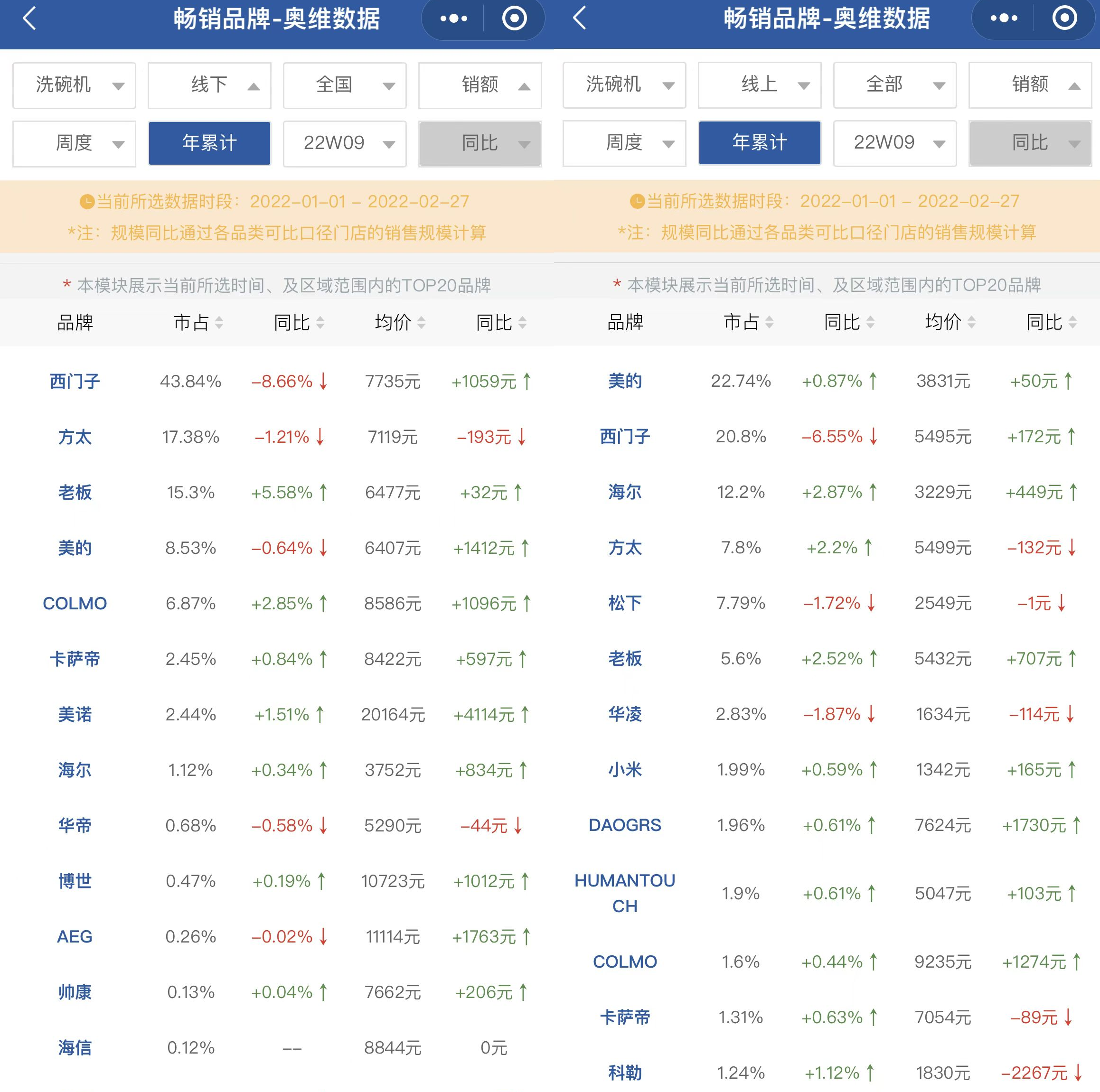The height and width of the screenshot is (1092, 1100).
Task: Toggle 年累计 button in left panel
Action: click(209, 143)
